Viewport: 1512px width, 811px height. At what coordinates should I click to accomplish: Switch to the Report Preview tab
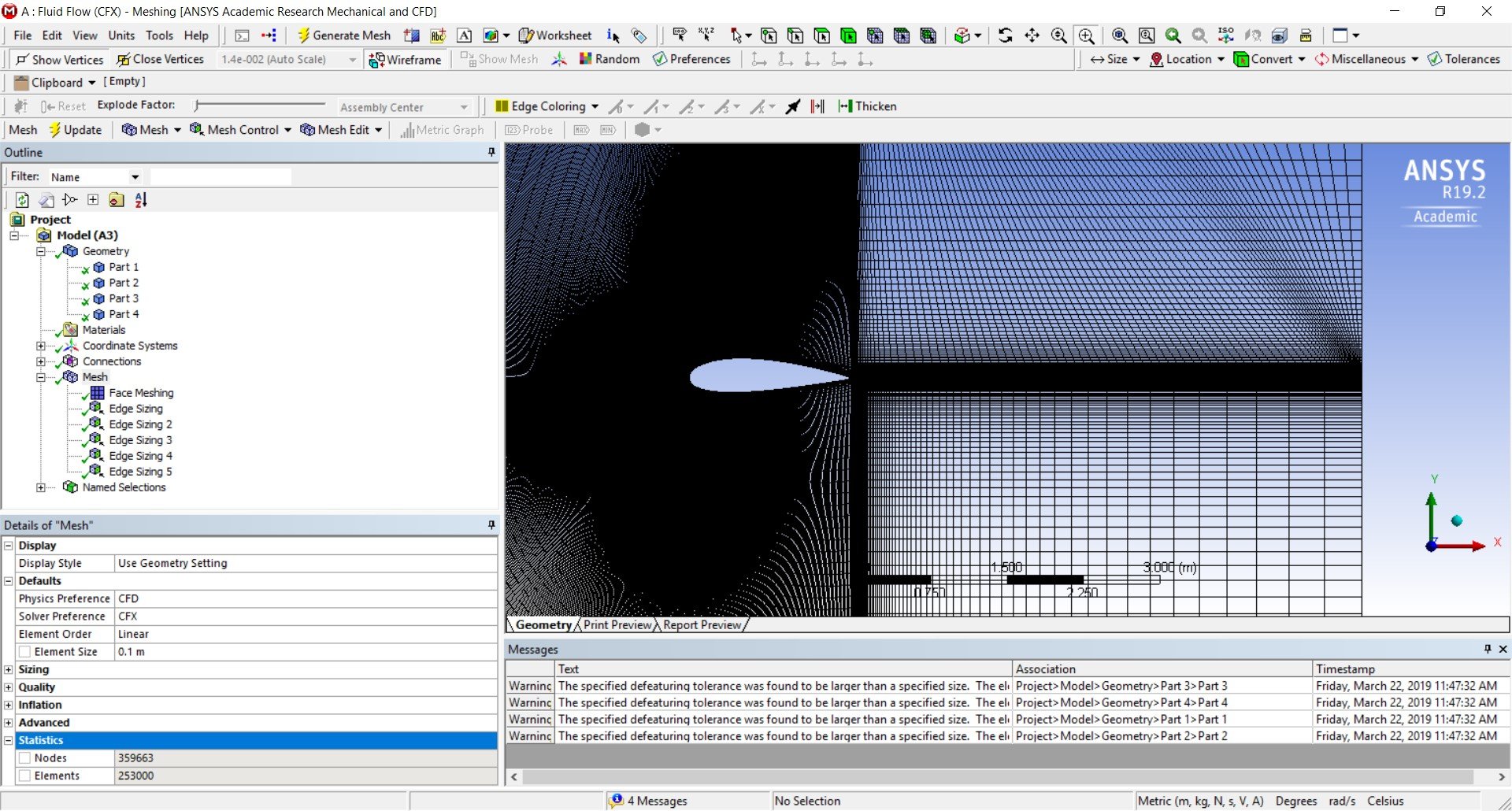pos(702,624)
